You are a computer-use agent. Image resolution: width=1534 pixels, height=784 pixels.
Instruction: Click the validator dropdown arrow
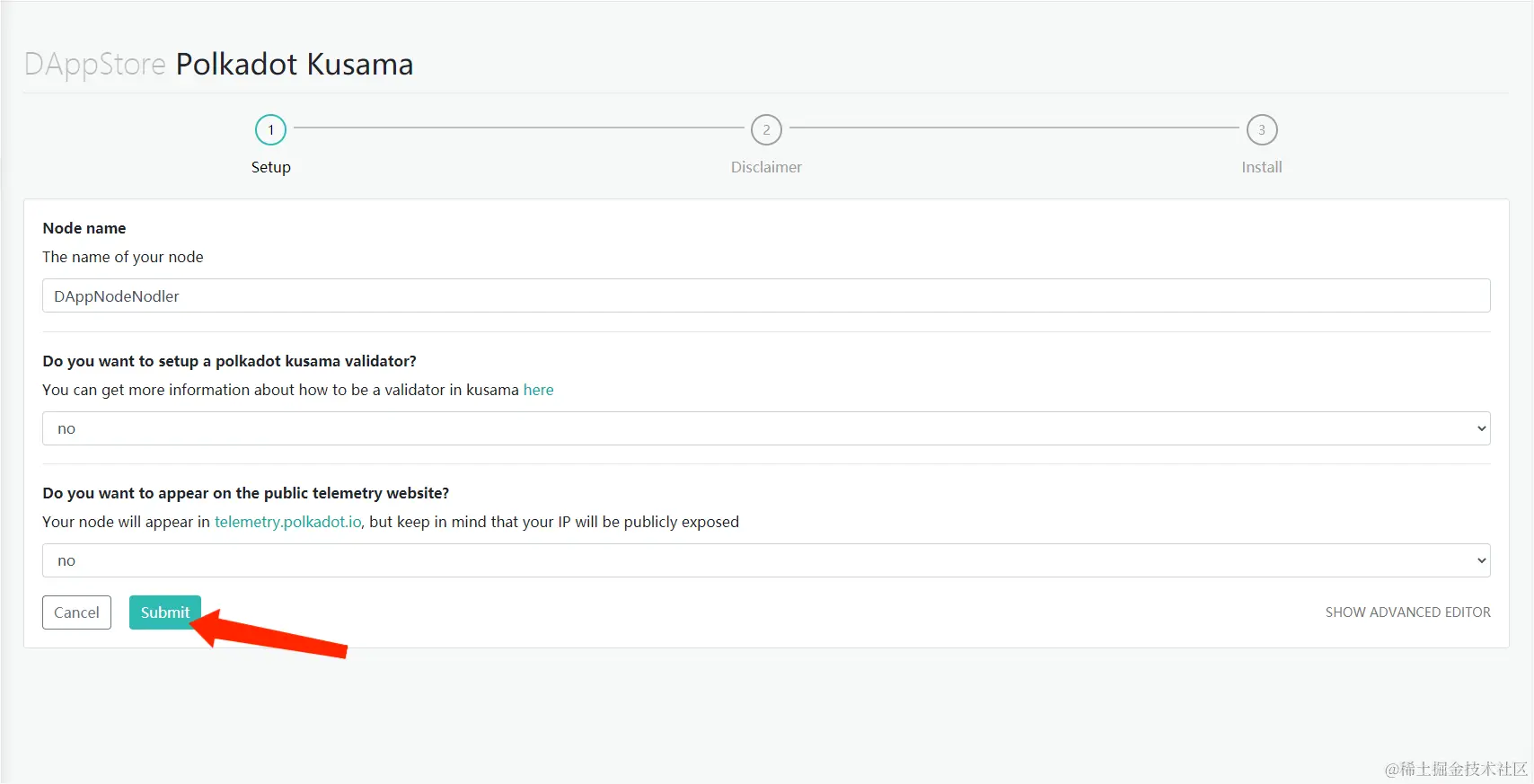tap(1481, 428)
